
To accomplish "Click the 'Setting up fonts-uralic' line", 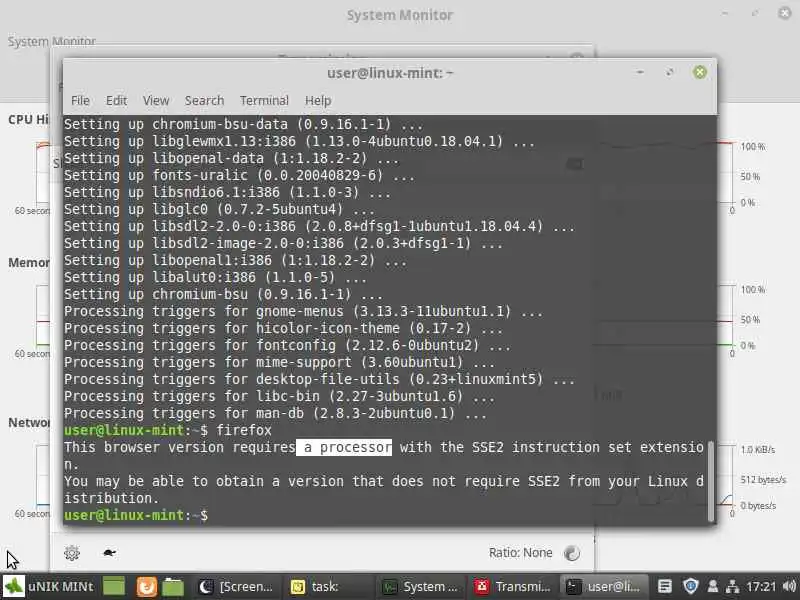I will click(x=239, y=176).
